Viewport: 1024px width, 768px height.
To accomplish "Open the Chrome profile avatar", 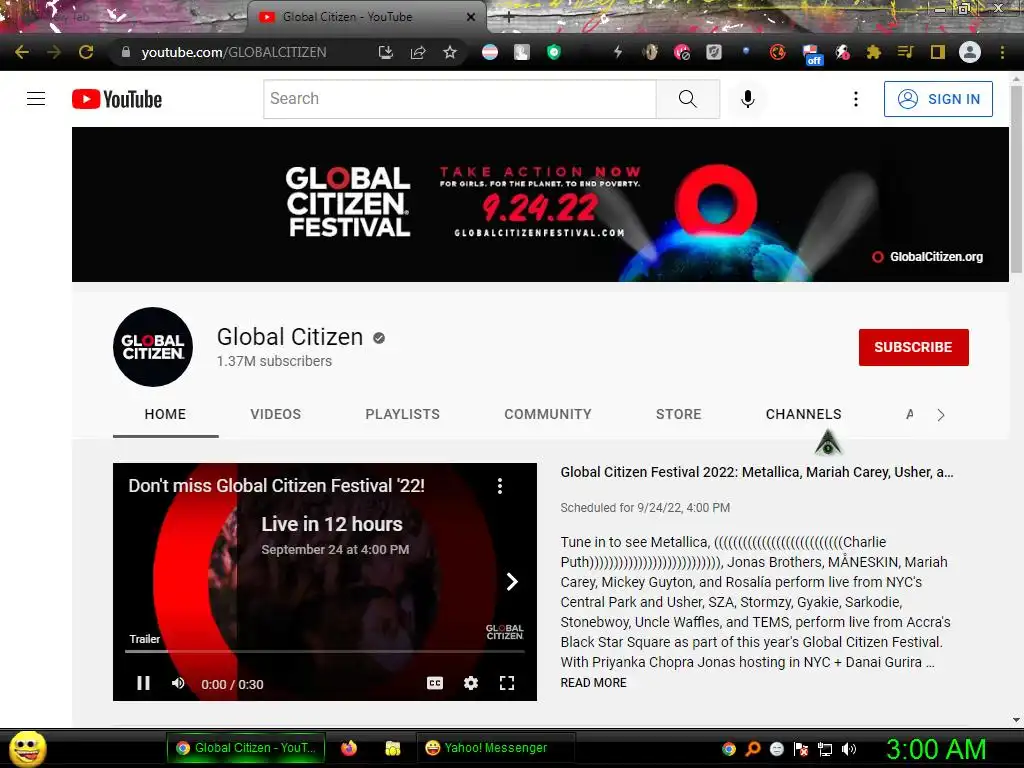I will [970, 52].
